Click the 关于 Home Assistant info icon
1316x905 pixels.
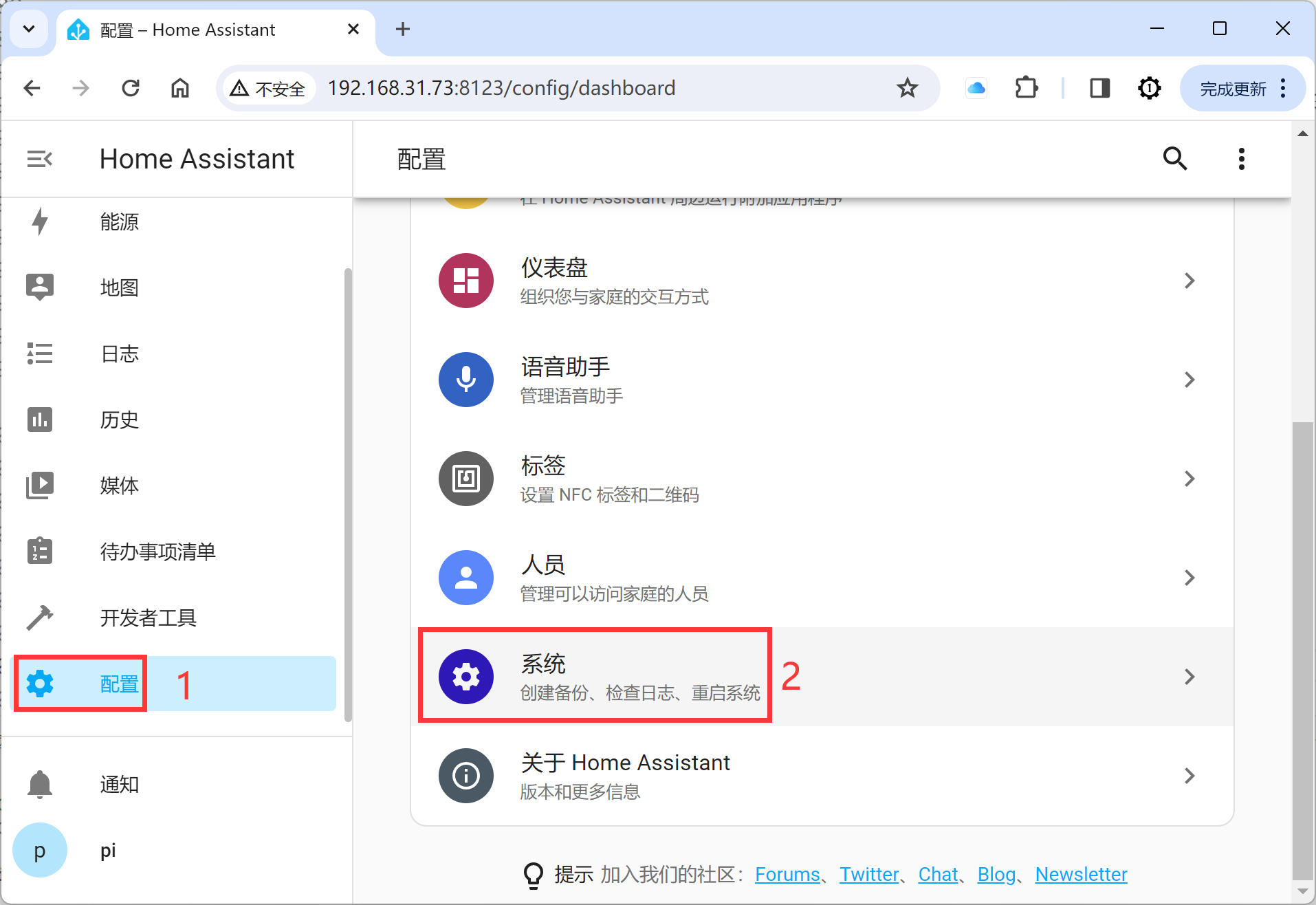click(466, 776)
